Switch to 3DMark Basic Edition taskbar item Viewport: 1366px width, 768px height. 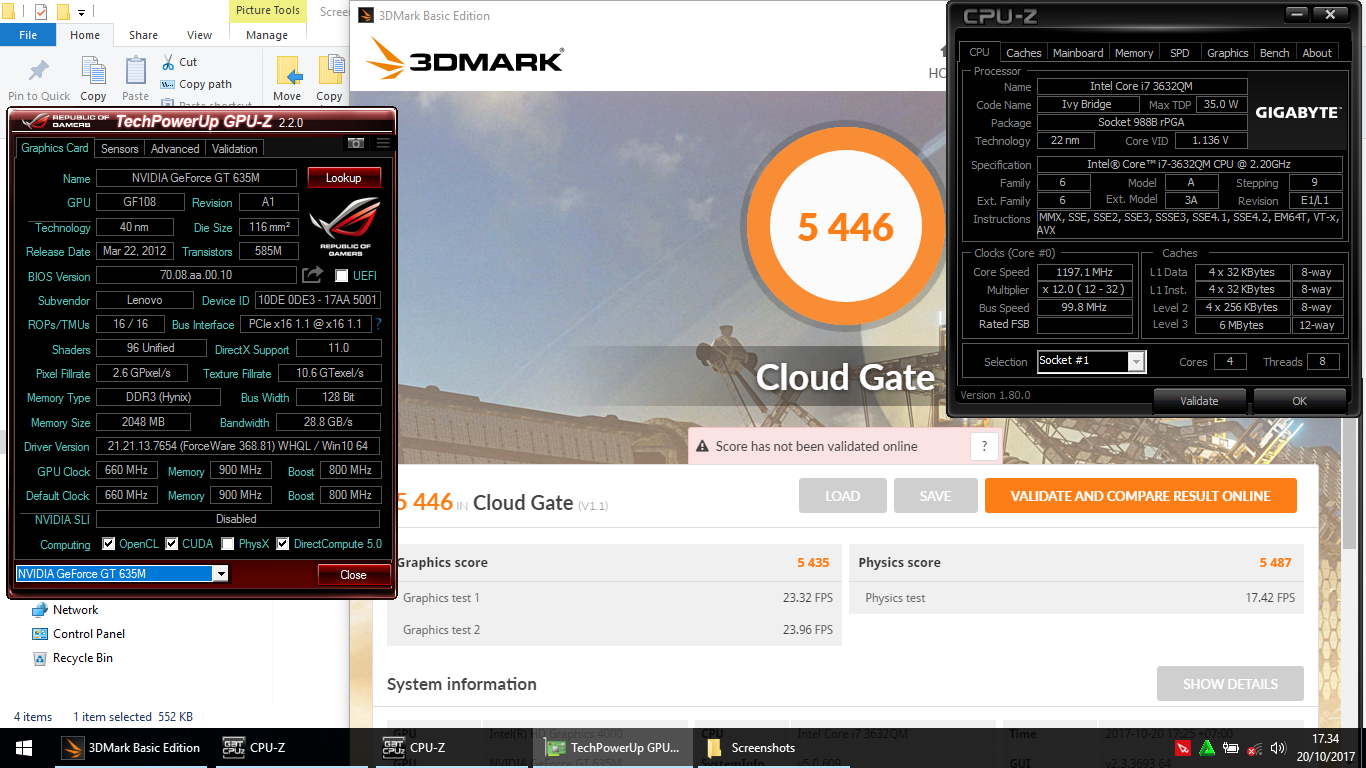coord(131,747)
